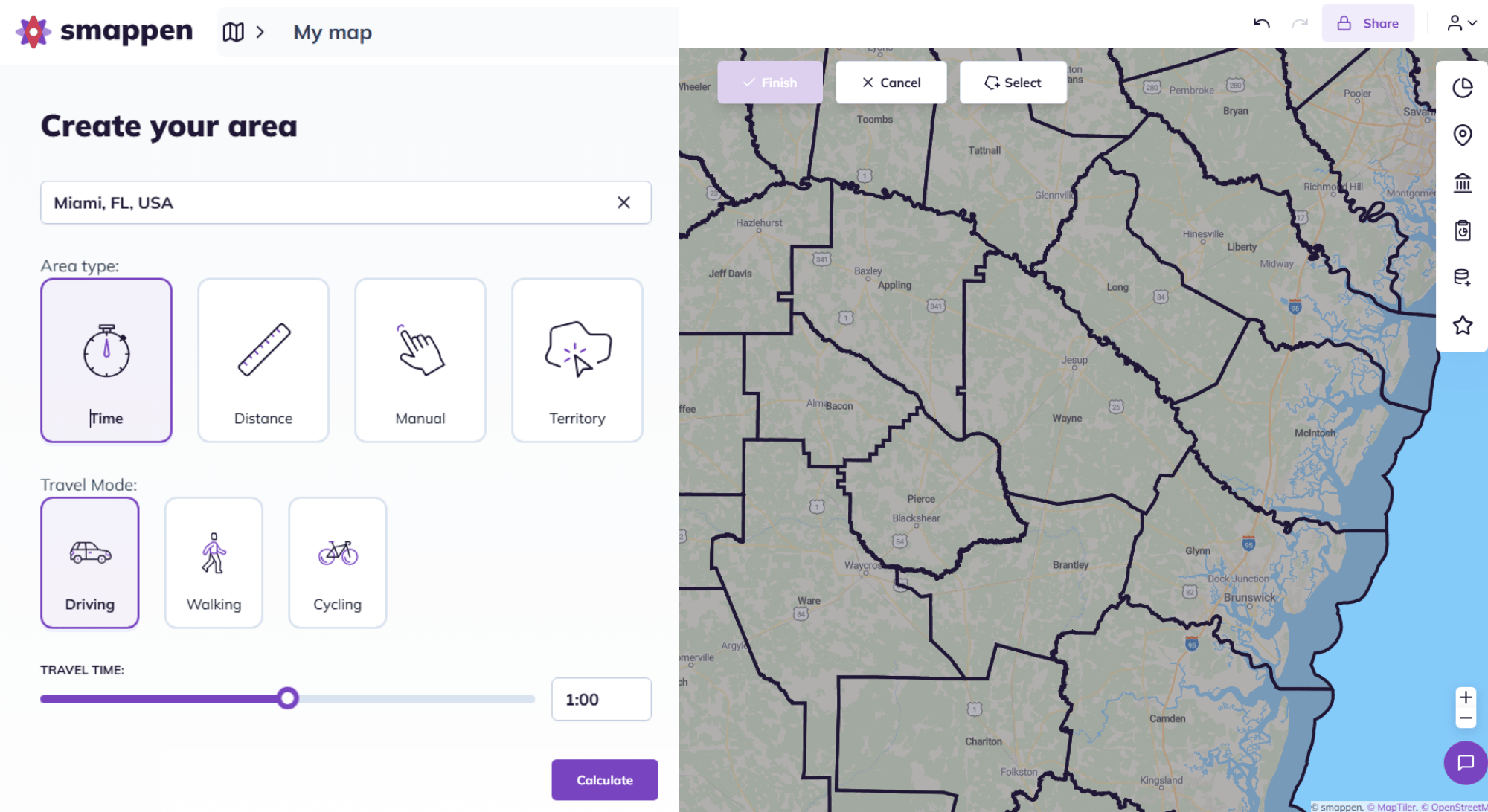Click the Select tool button
This screenshot has width=1488, height=812.
coord(1013,83)
